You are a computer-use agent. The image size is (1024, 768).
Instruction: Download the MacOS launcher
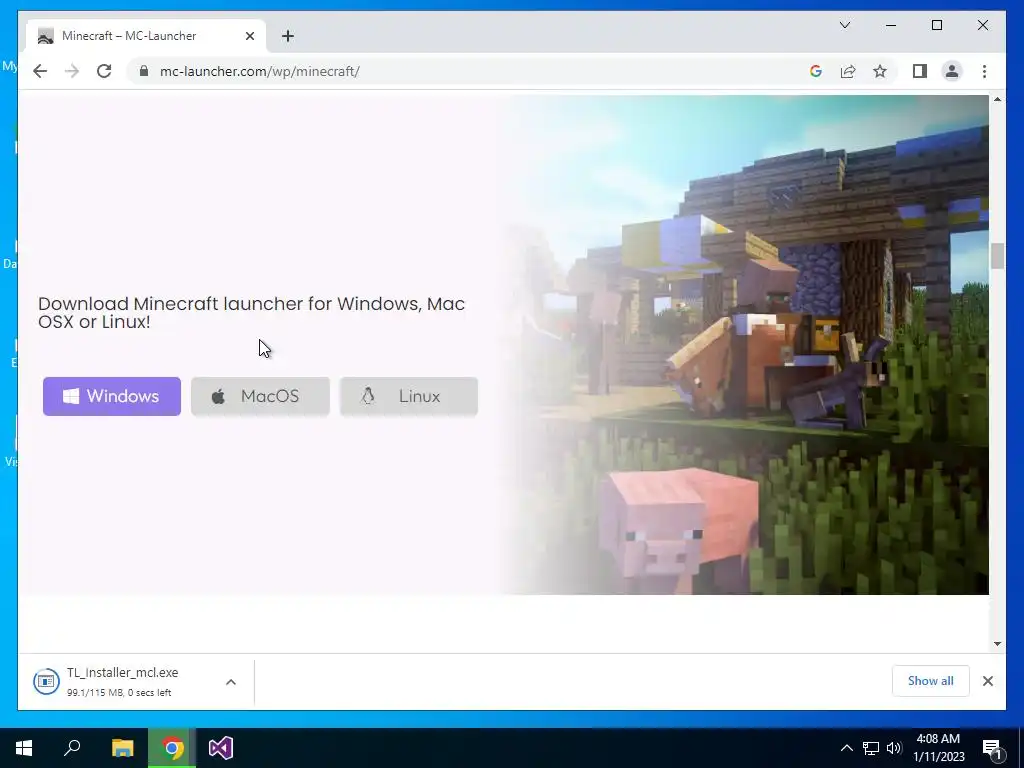(260, 396)
